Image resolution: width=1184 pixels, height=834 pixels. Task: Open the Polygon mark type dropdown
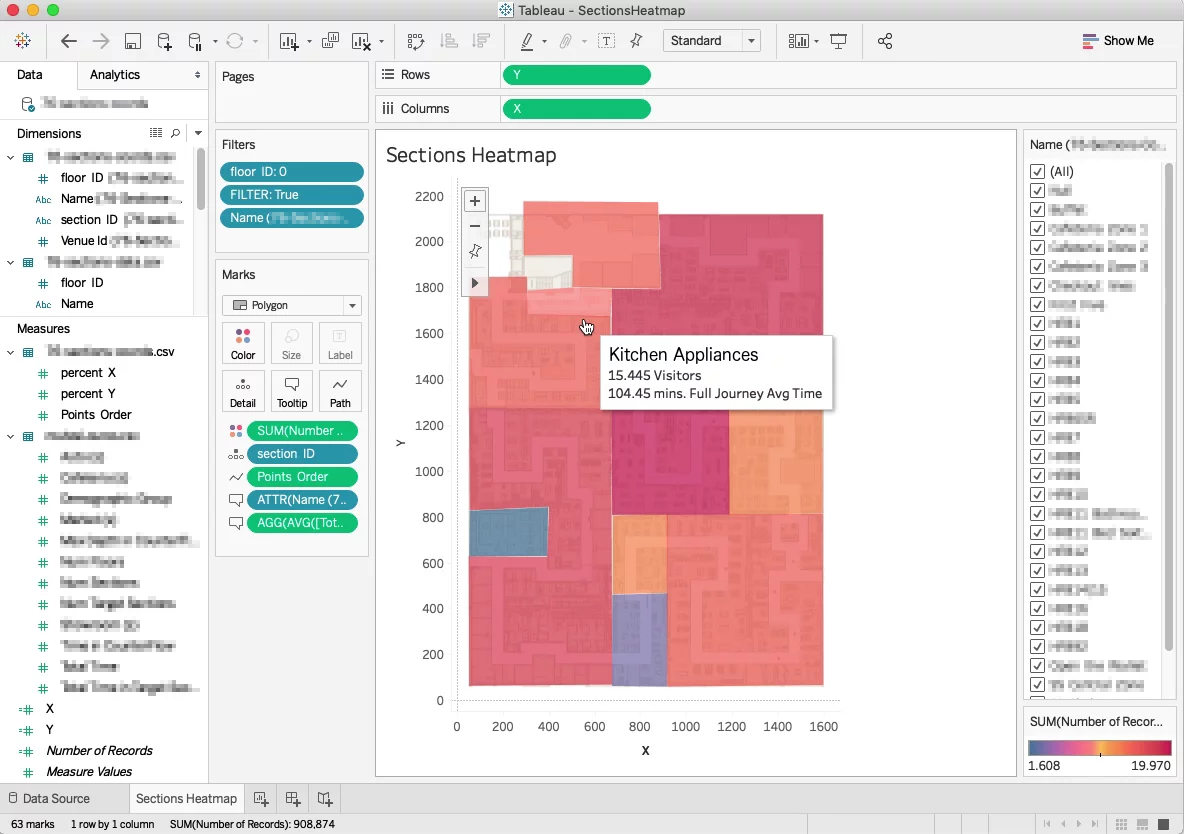(291, 305)
